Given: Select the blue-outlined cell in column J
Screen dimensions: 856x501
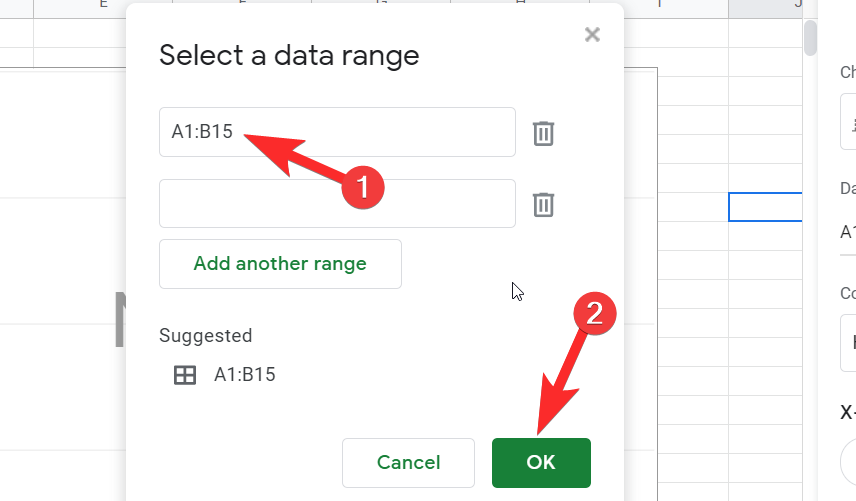Looking at the screenshot, I should [766, 207].
